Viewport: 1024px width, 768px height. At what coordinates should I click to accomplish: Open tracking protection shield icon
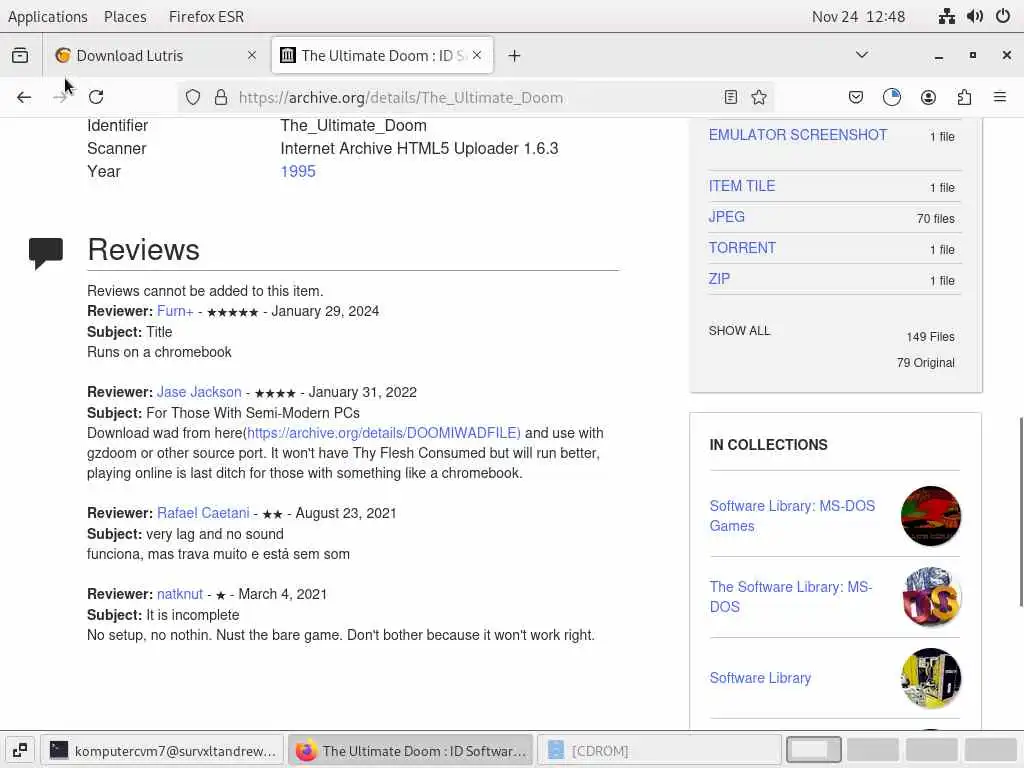coord(193,97)
